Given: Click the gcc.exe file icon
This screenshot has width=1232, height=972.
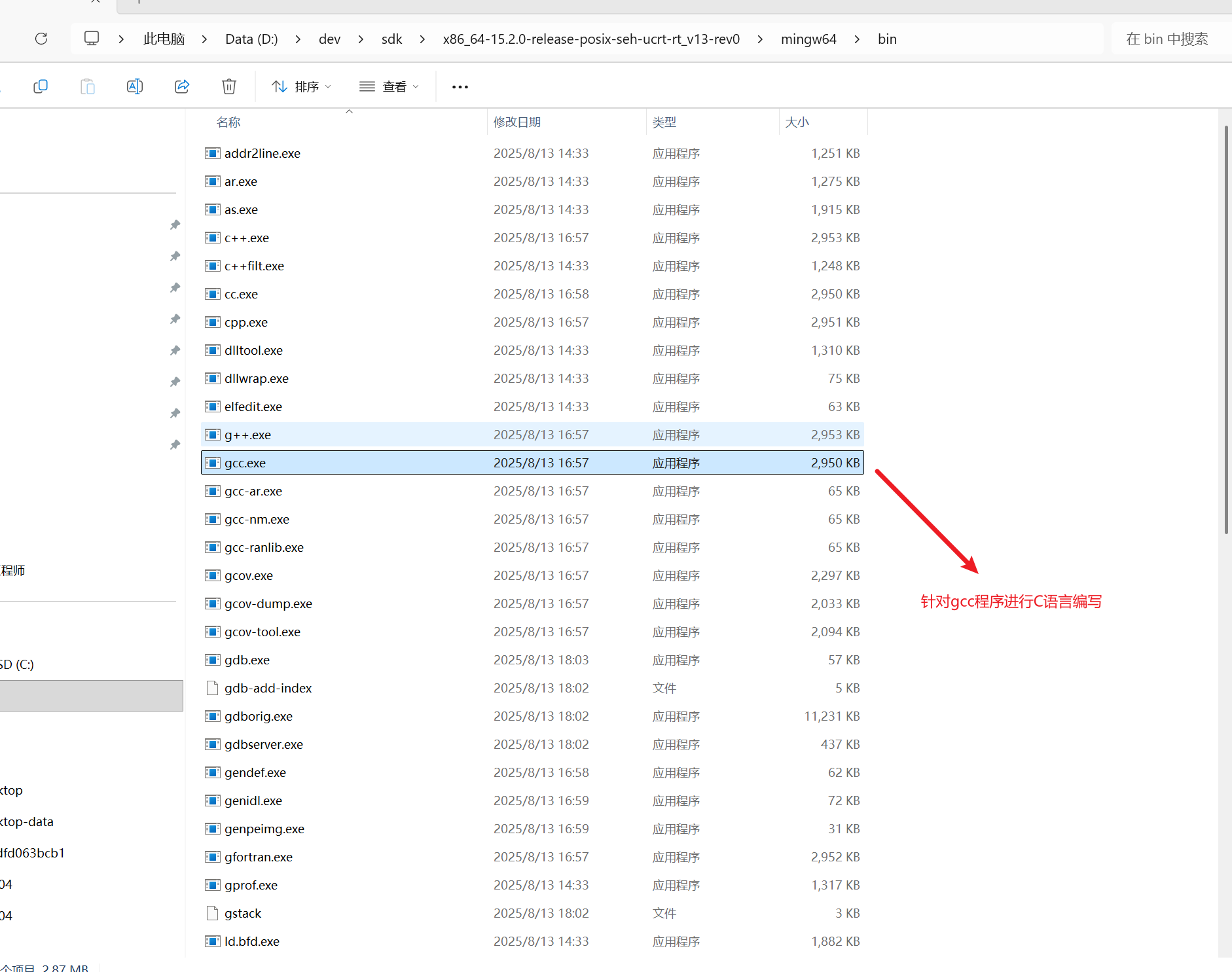Looking at the screenshot, I should tap(212, 463).
